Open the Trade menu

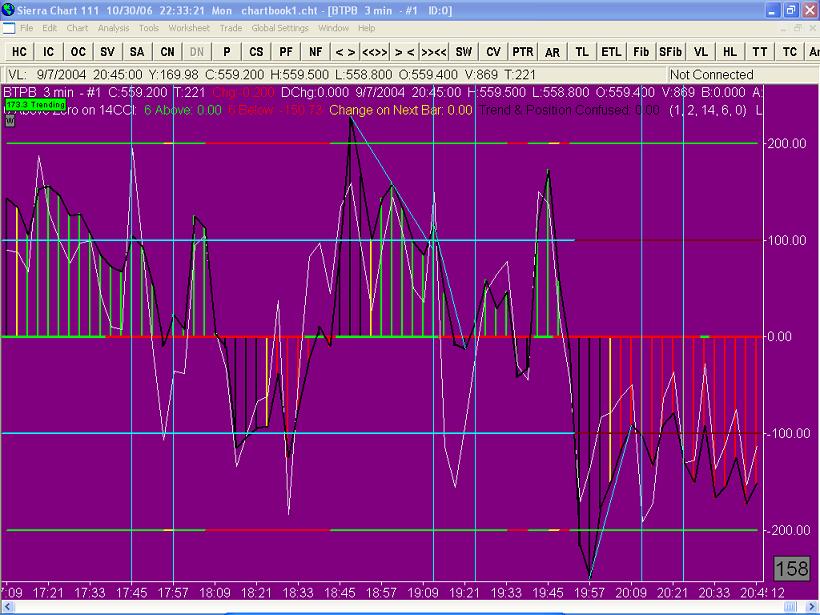[x=231, y=28]
